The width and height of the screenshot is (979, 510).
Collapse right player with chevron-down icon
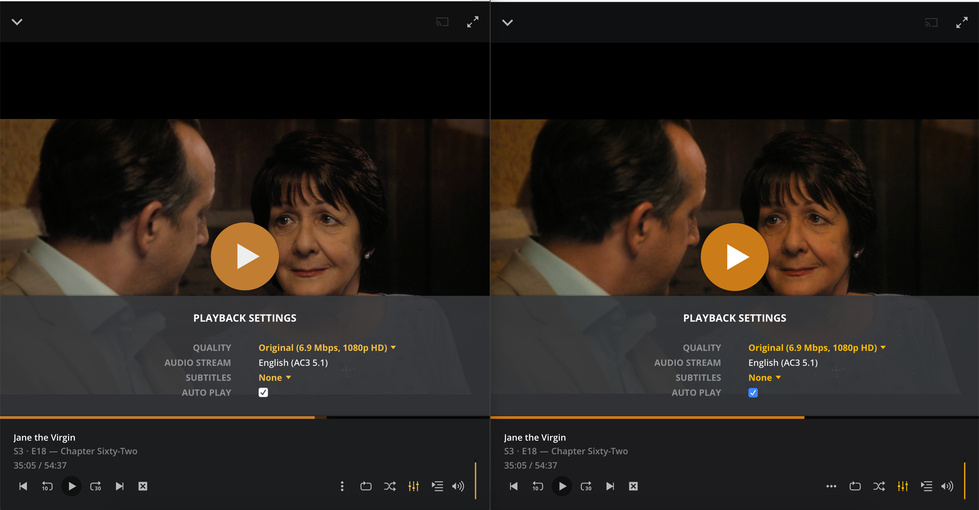(508, 22)
